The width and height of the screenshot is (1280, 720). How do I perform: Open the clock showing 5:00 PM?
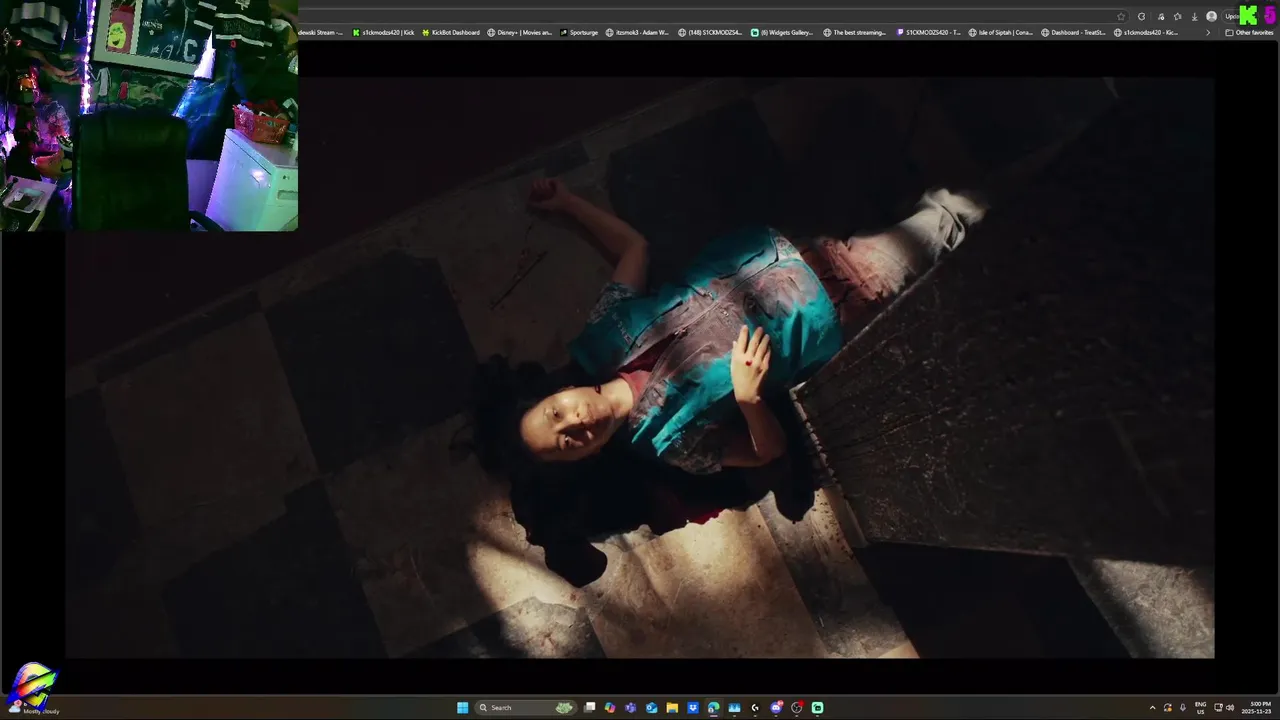[x=1256, y=708]
